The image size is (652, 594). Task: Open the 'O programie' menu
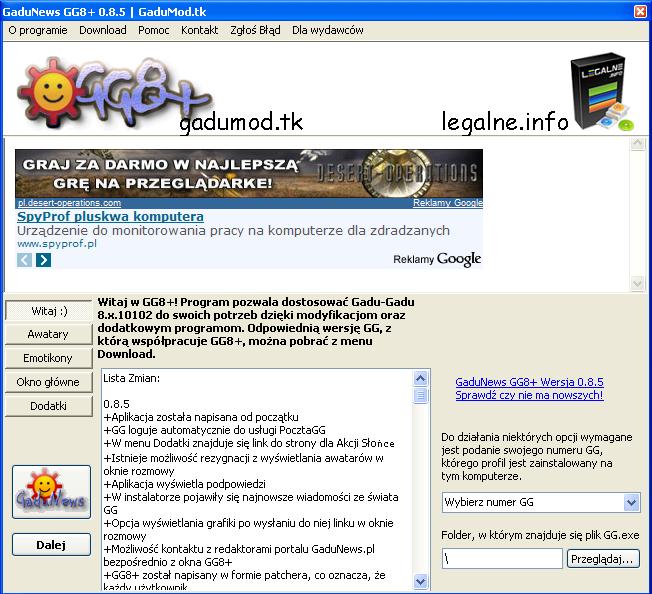pyautogui.click(x=38, y=30)
